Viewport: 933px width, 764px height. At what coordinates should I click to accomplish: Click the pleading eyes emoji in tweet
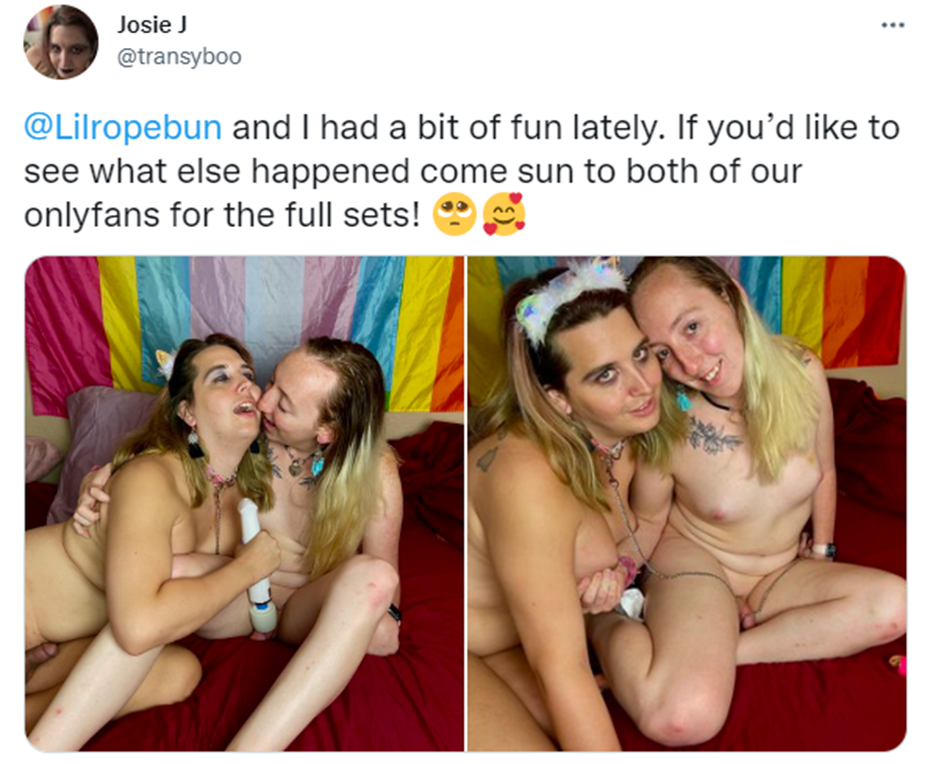(455, 214)
